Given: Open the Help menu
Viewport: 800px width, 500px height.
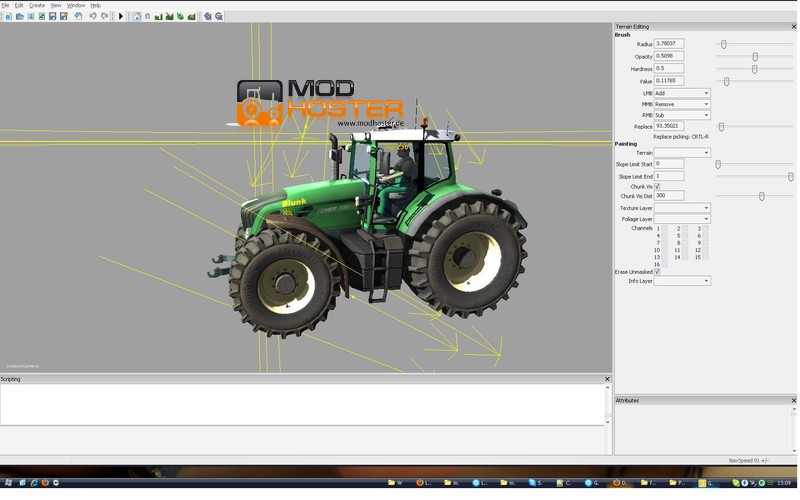Looking at the screenshot, I should coord(95,5).
